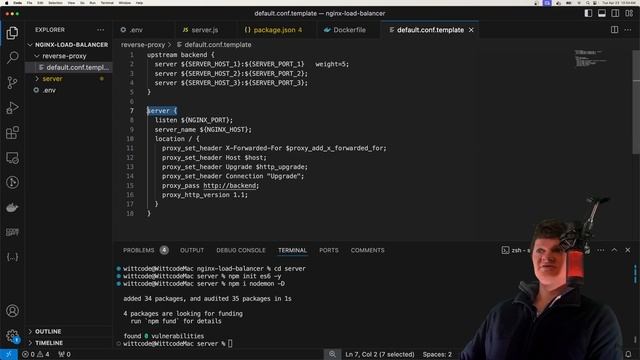Follow the http://backend link
Image resolution: width=640 pixels, height=360 pixels.
230,186
